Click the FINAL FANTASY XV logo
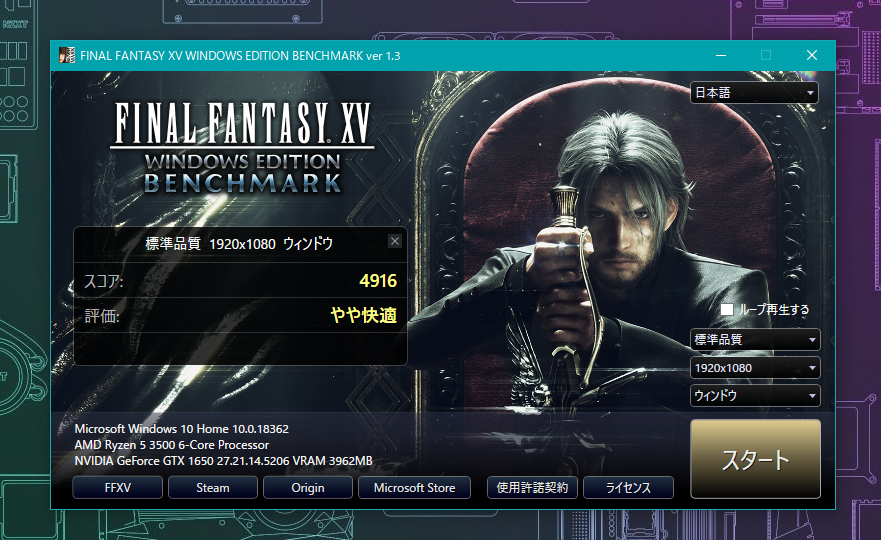Viewport: 881px width, 540px height. [x=242, y=148]
